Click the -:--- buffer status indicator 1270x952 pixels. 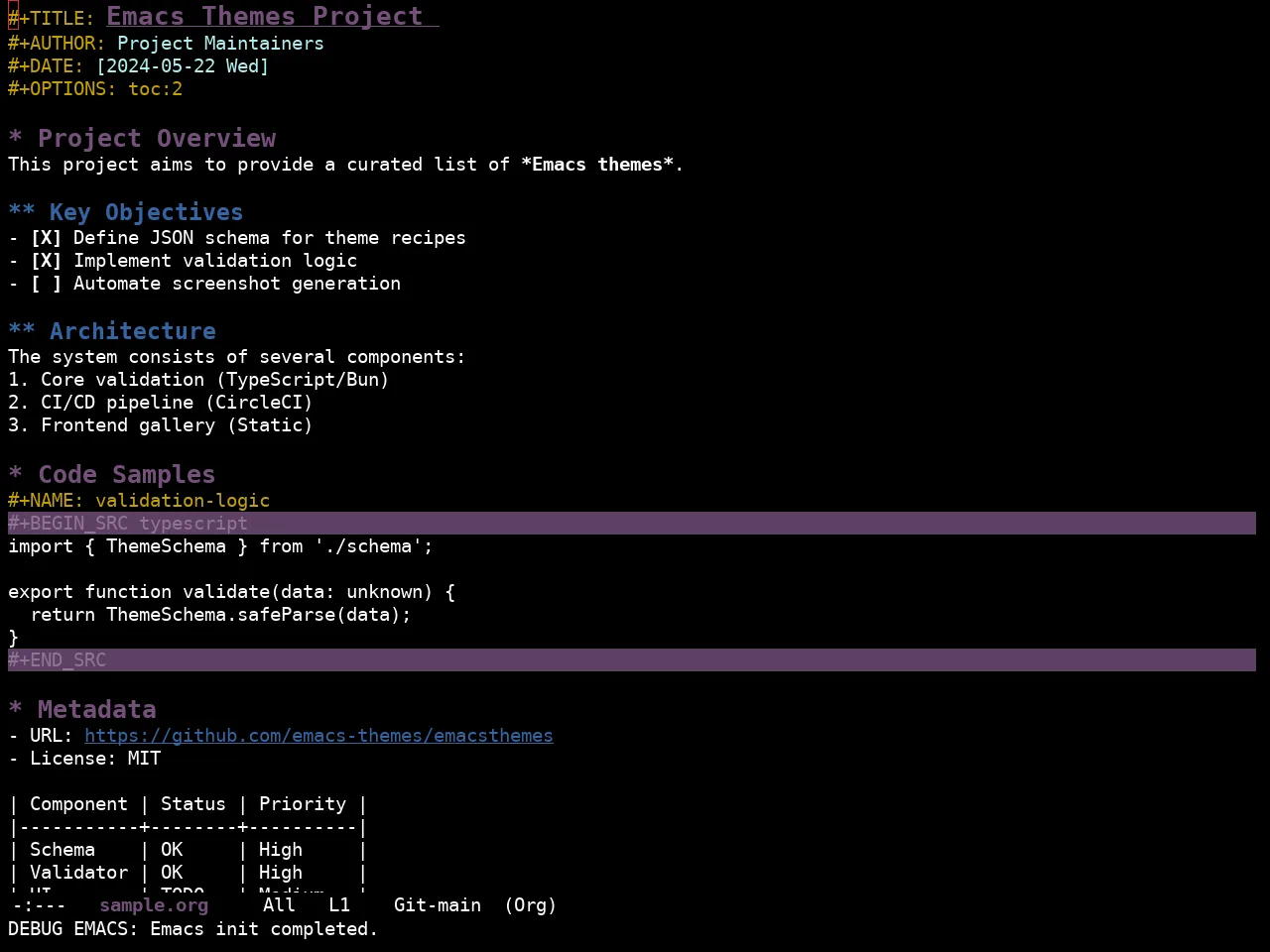pos(40,905)
